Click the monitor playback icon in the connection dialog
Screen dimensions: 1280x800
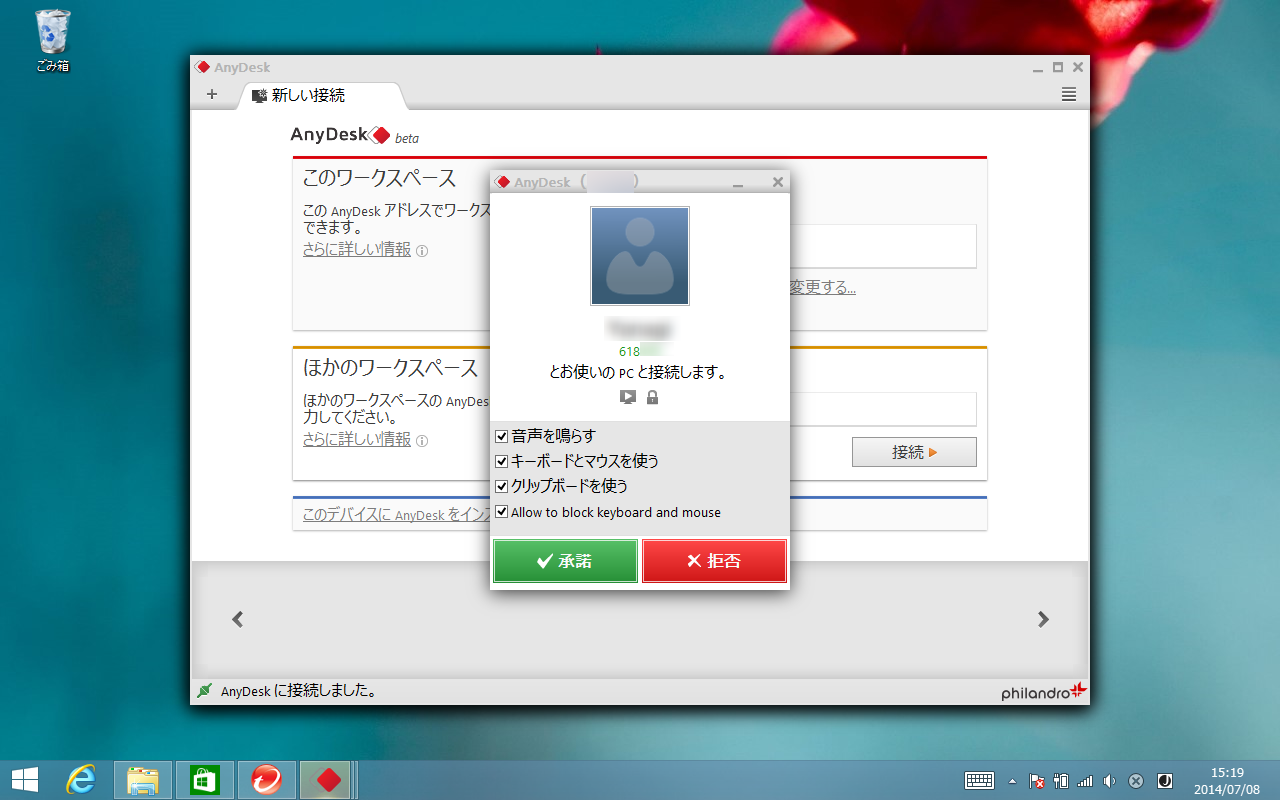(628, 396)
